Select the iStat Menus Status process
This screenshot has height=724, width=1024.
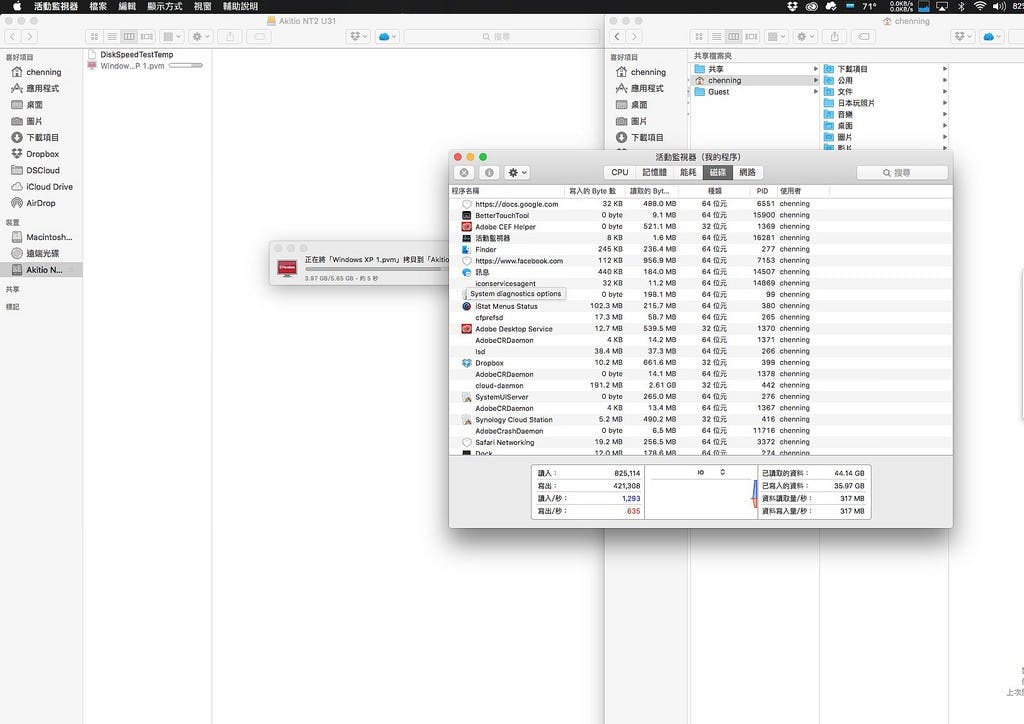pyautogui.click(x=701, y=306)
